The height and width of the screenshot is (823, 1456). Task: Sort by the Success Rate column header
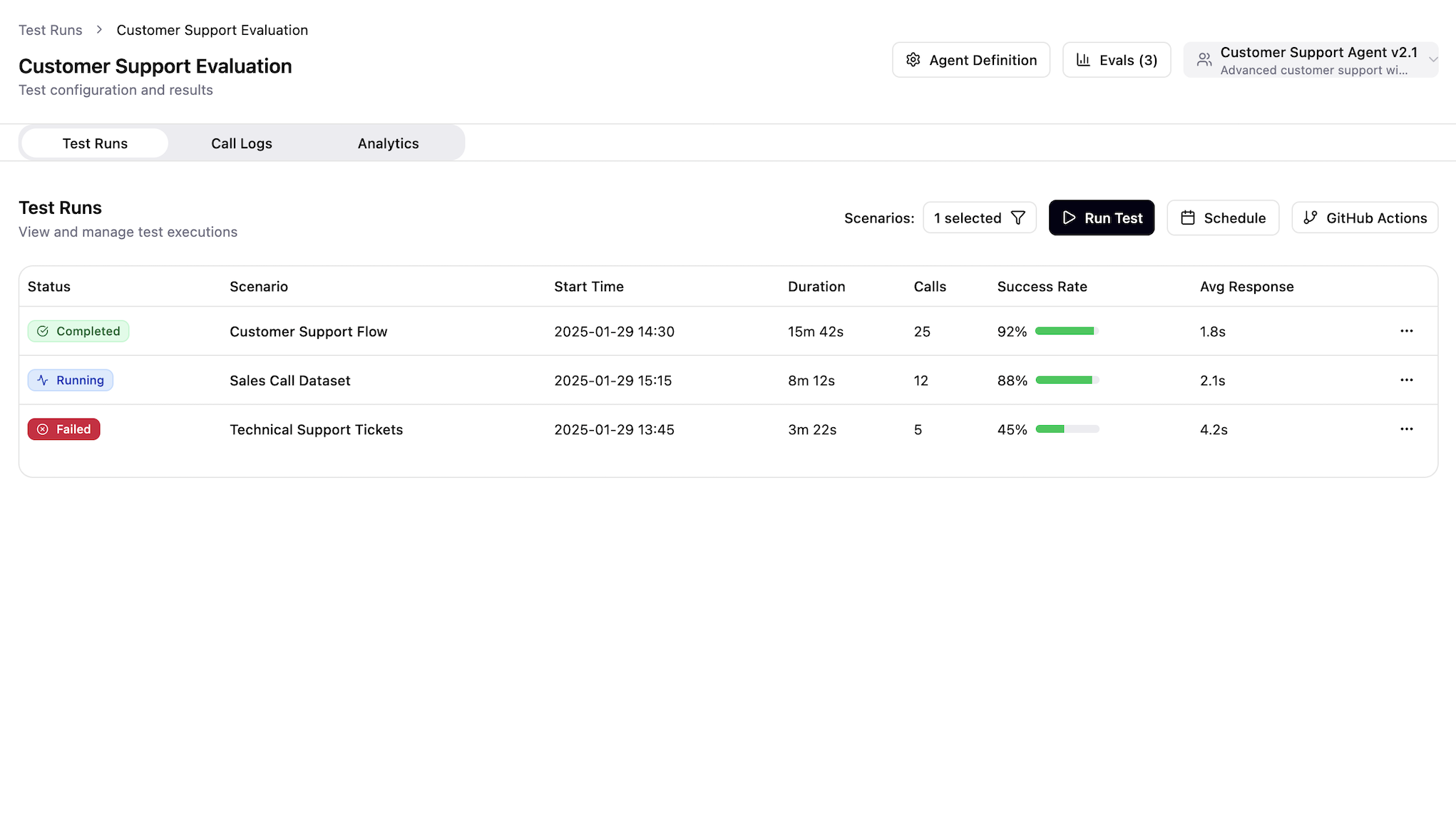[x=1042, y=287]
